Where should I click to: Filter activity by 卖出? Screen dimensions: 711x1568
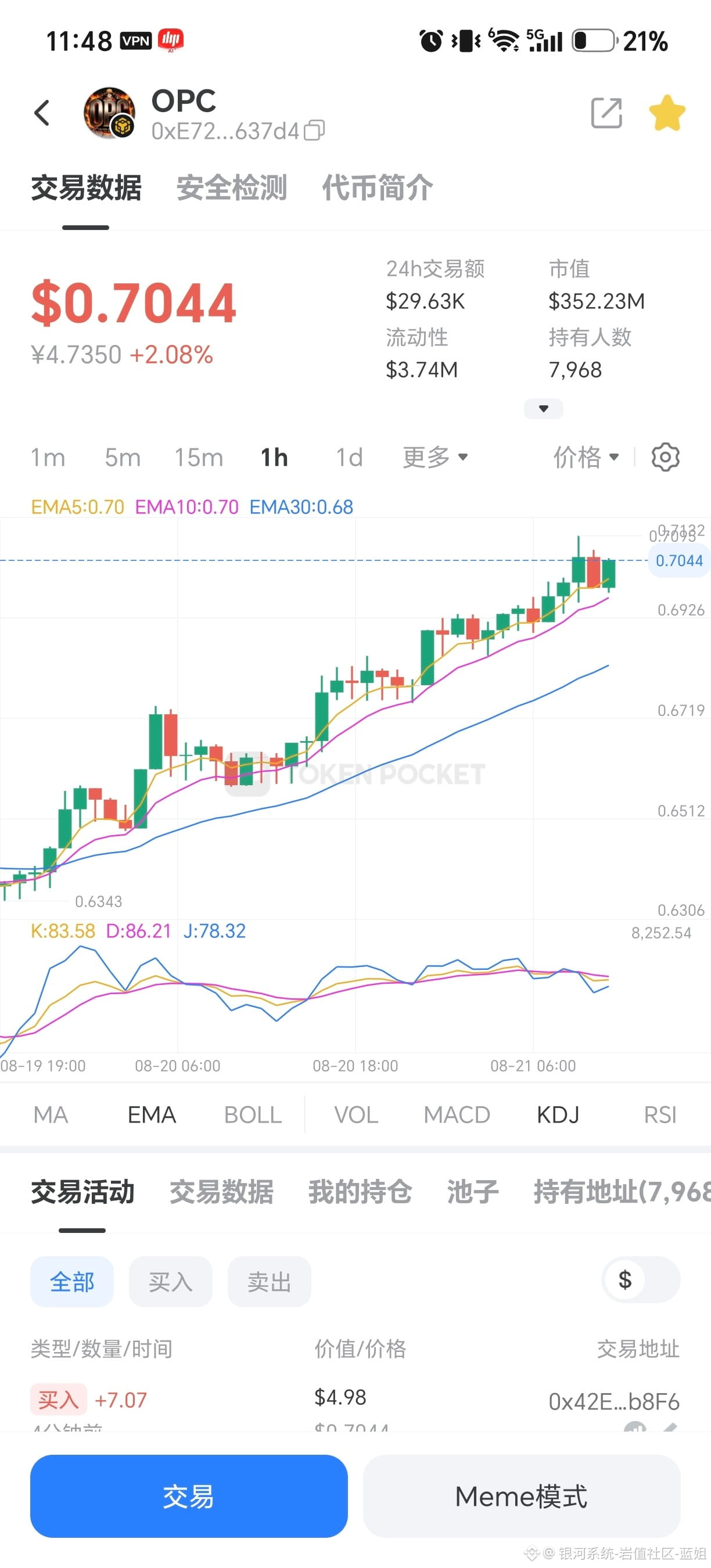[269, 1282]
